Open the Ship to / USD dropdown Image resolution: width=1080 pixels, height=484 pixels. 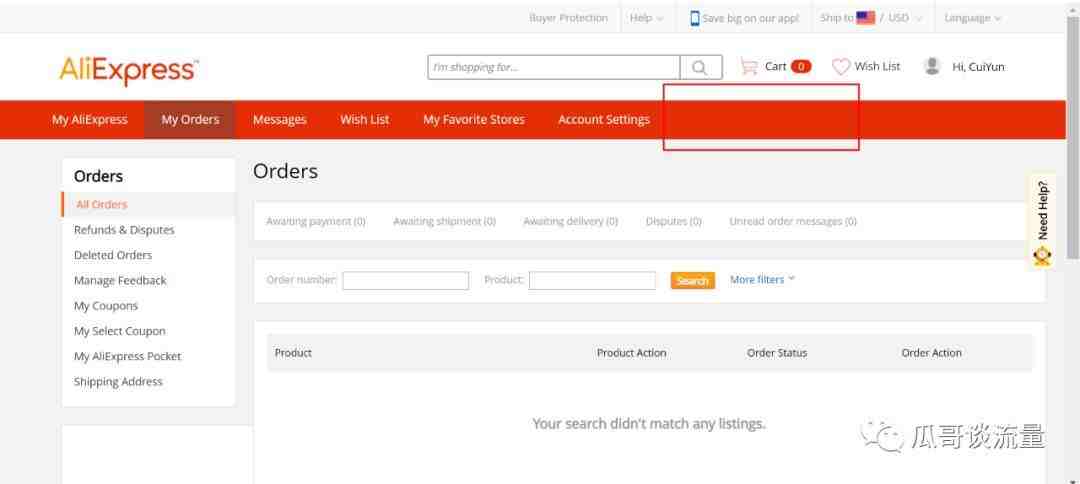871,18
